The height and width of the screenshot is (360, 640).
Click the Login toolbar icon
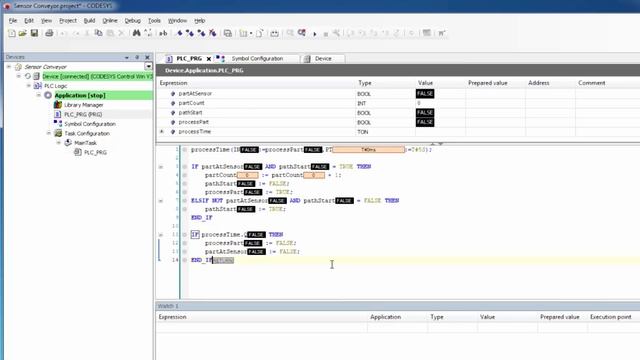click(x=290, y=33)
